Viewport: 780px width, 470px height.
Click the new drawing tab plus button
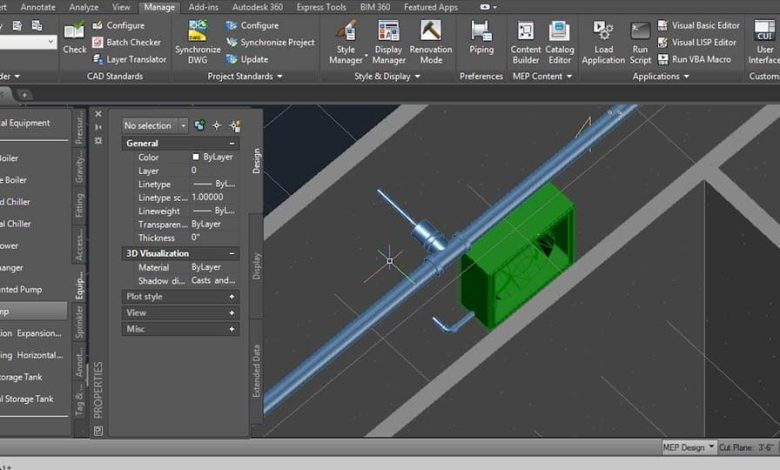[24, 94]
